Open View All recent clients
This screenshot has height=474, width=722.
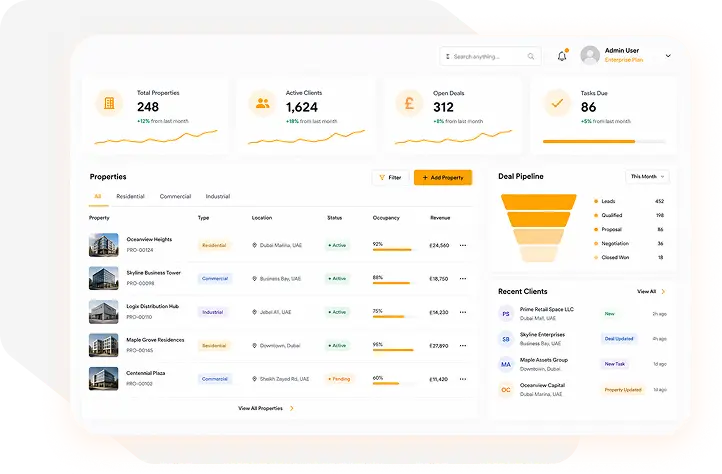click(646, 292)
